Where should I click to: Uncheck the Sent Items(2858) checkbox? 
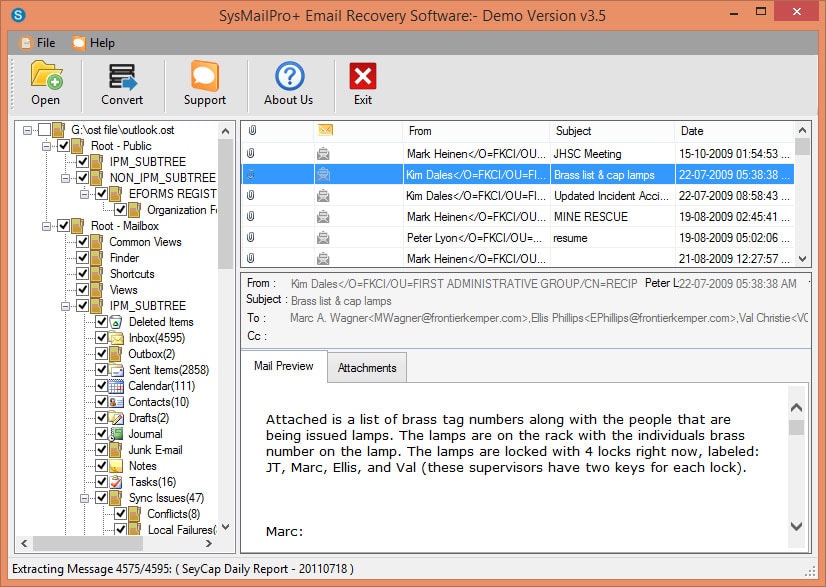[x=100, y=368]
